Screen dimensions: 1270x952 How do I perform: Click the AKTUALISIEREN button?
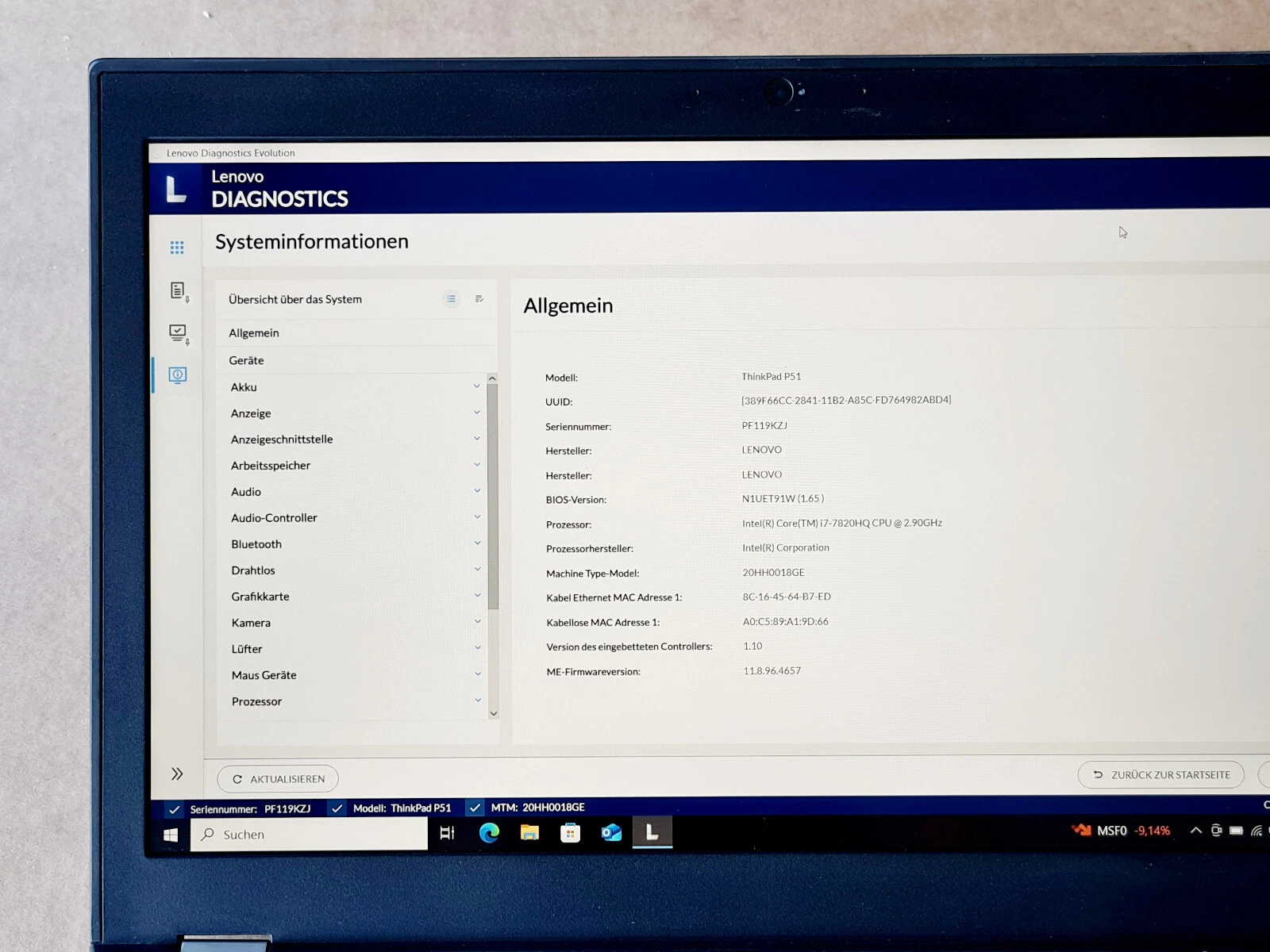[278, 779]
